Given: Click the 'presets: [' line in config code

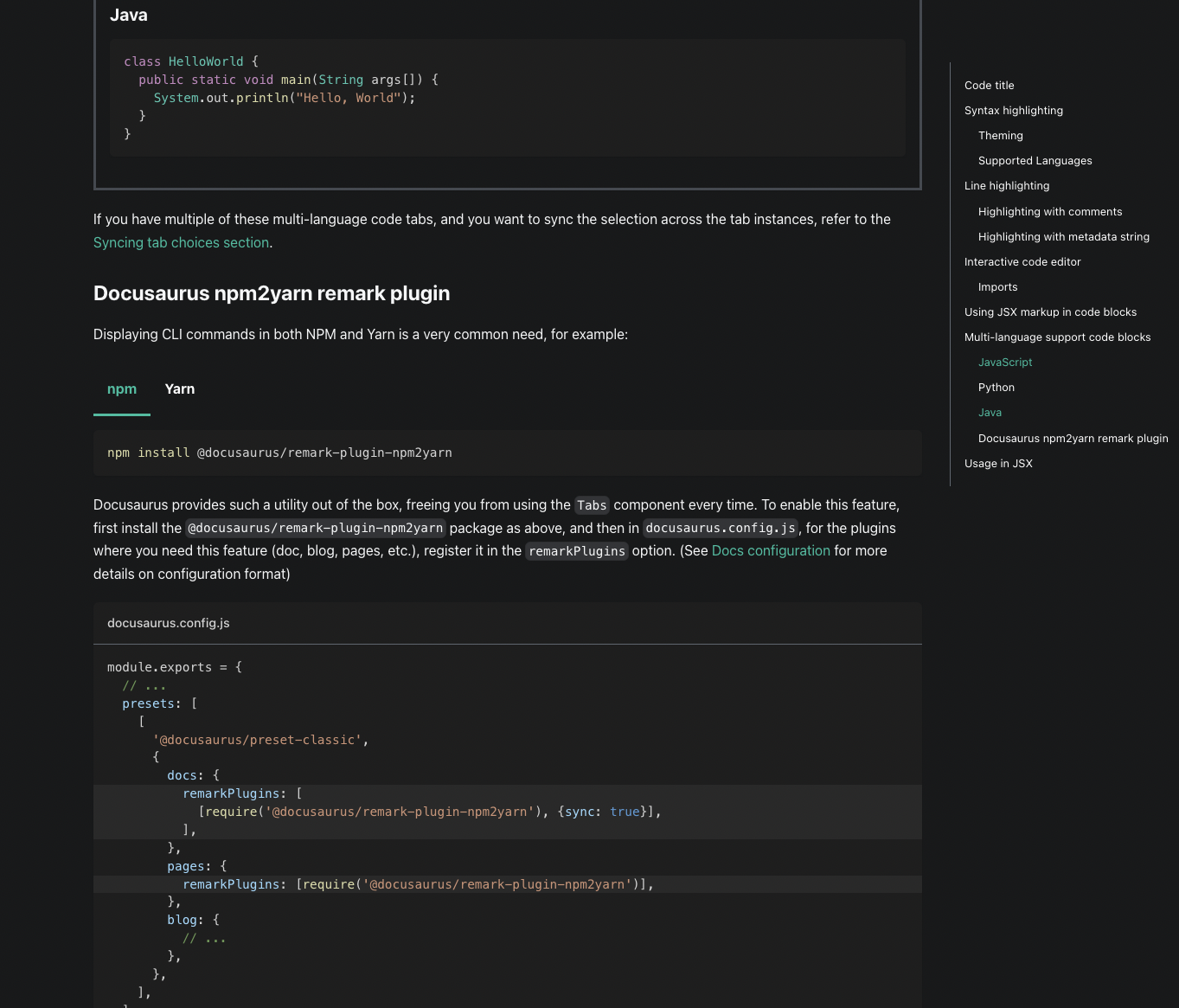Looking at the screenshot, I should pyautogui.click(x=160, y=703).
